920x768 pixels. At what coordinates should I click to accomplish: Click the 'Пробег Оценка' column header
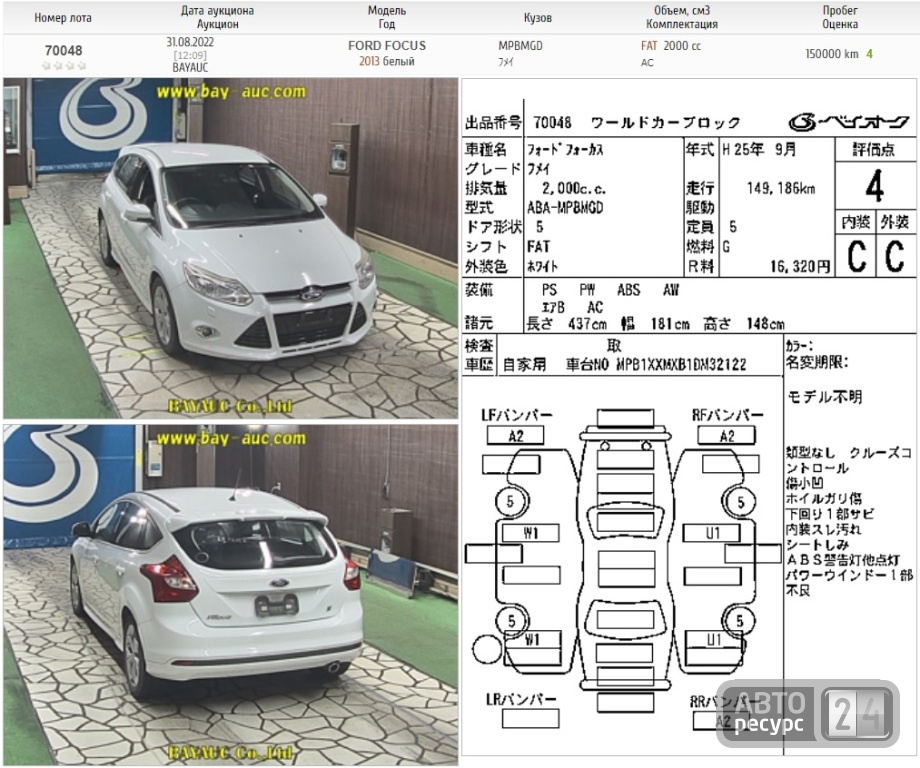(x=840, y=18)
